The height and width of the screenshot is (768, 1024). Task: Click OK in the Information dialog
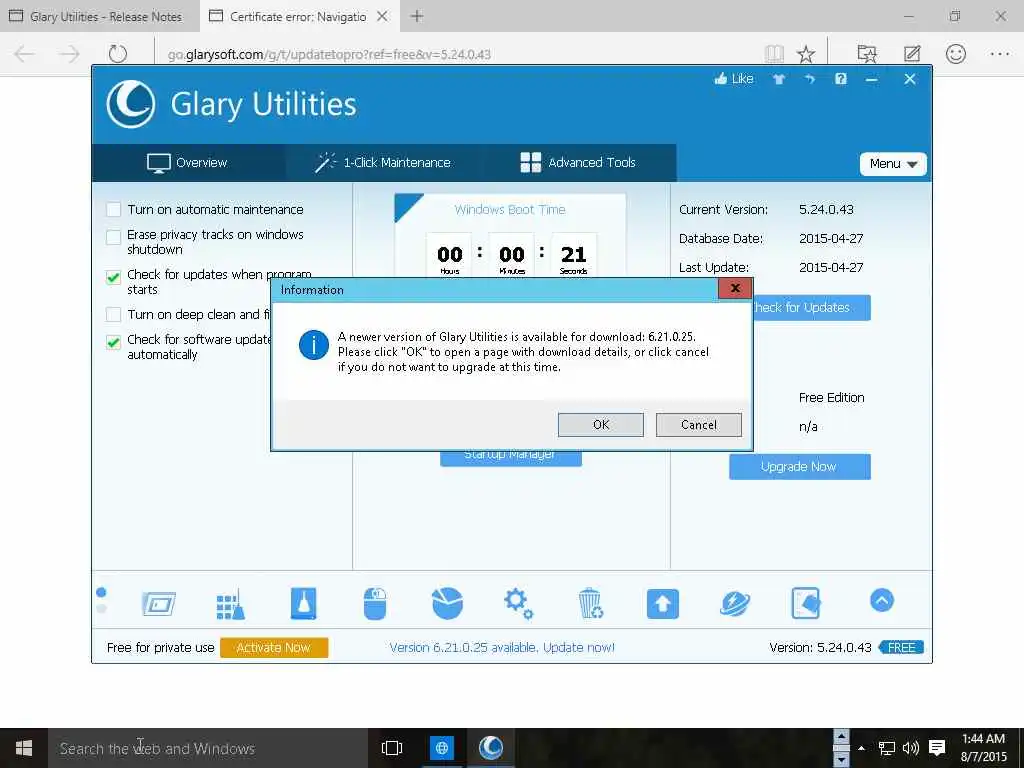click(x=600, y=424)
